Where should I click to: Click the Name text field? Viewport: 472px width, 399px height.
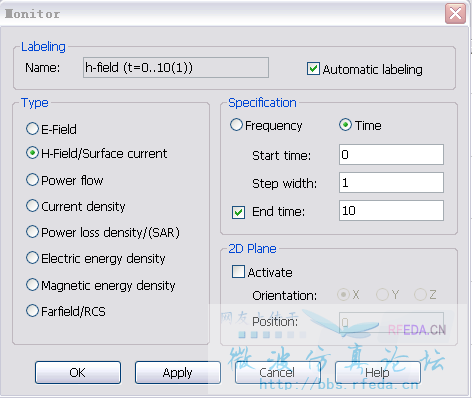176,68
